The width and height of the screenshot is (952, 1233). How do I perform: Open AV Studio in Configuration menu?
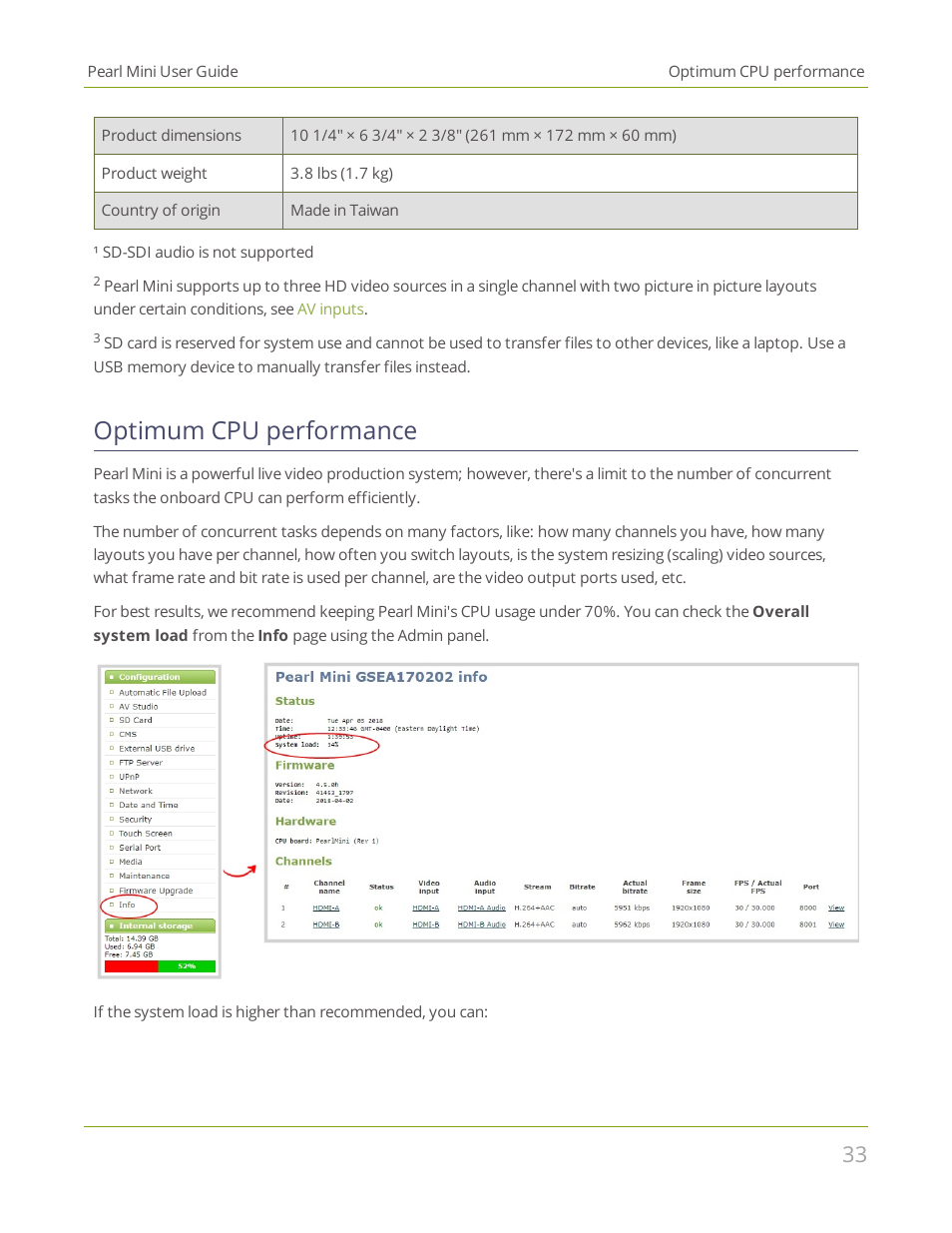click(139, 706)
